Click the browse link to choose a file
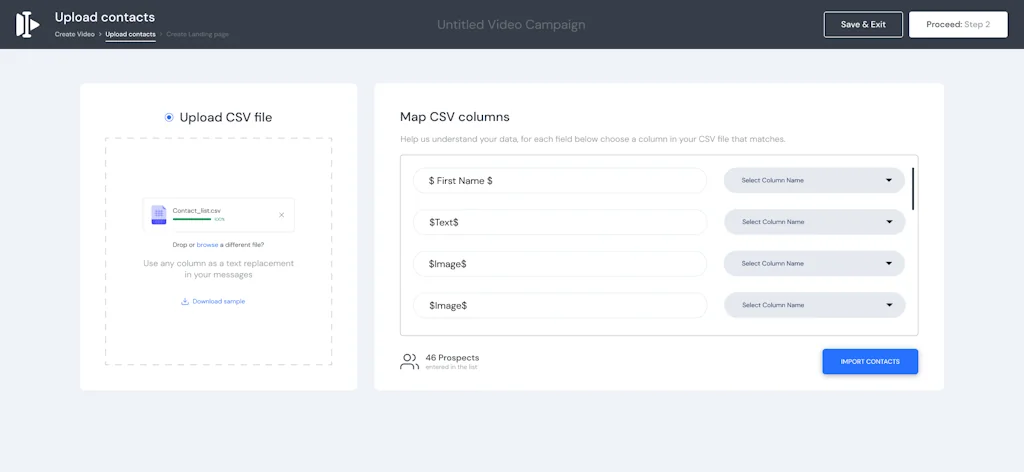1024x472 pixels. 207,245
